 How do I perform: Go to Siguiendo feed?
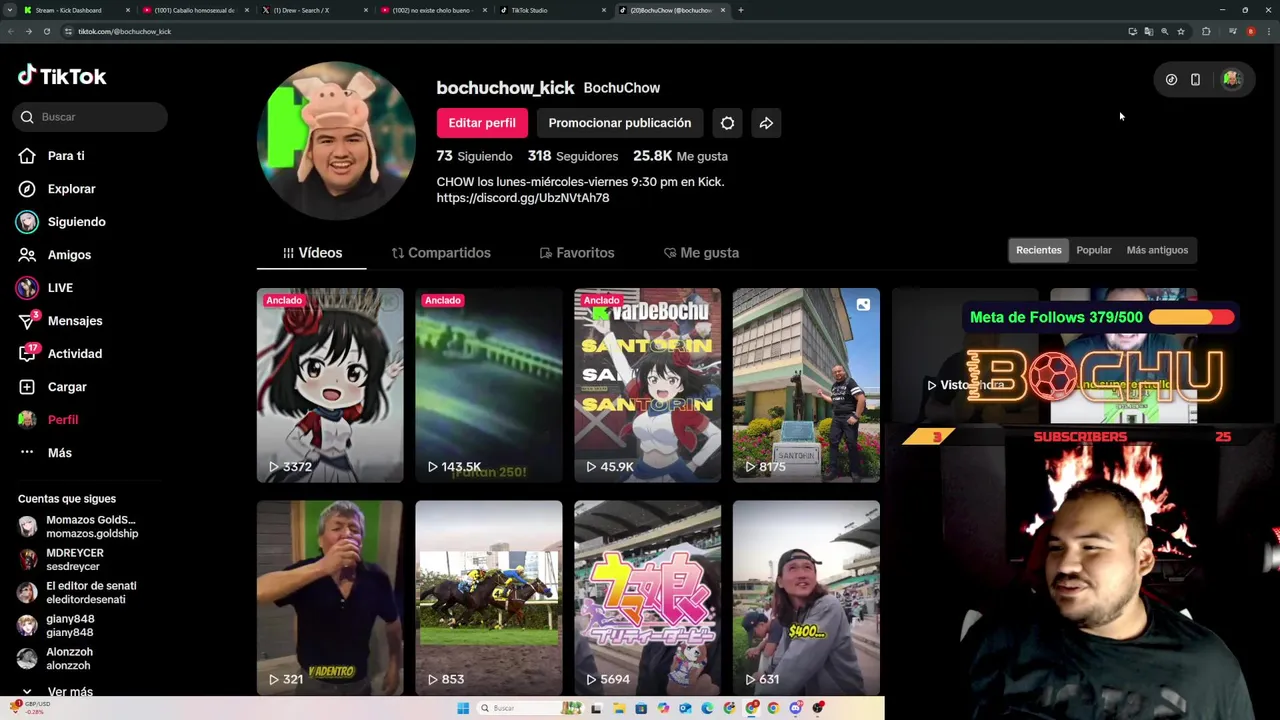(x=62, y=222)
